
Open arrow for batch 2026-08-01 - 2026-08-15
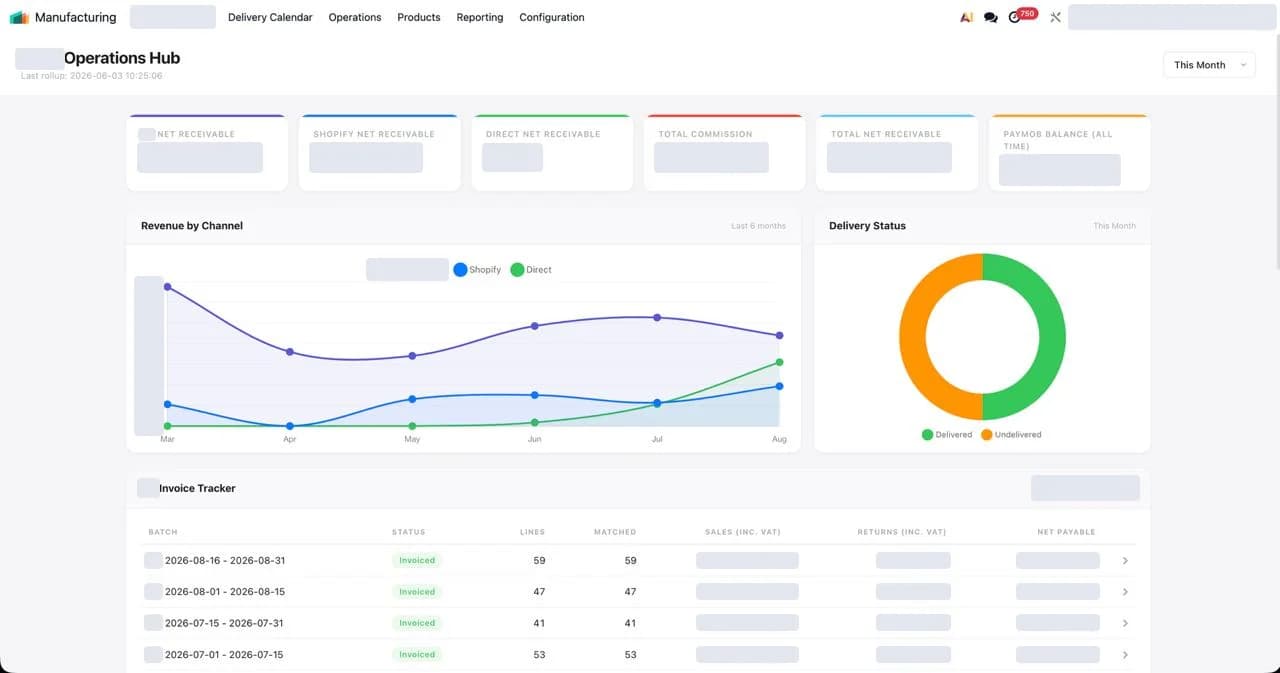[x=1125, y=592]
